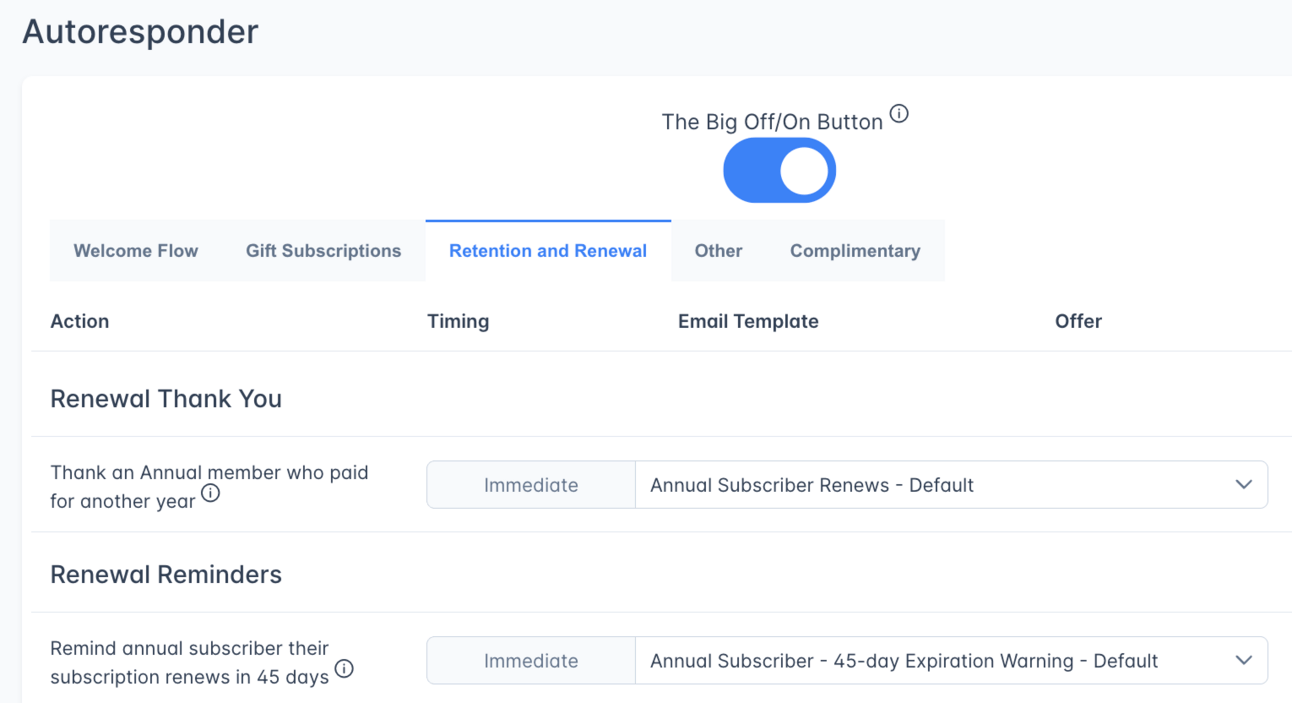The height and width of the screenshot is (703, 1292).
Task: Click the Renewal Thank You section heading
Action: [166, 398]
